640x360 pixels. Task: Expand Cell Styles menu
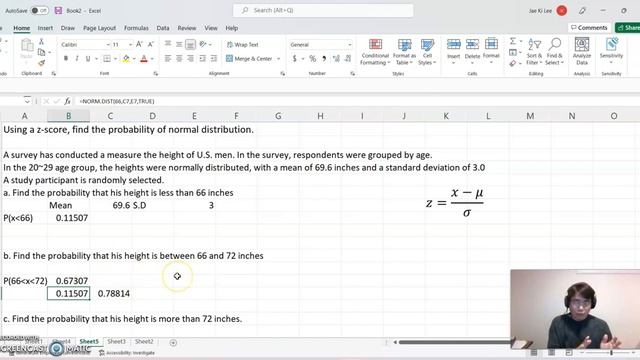point(427,52)
